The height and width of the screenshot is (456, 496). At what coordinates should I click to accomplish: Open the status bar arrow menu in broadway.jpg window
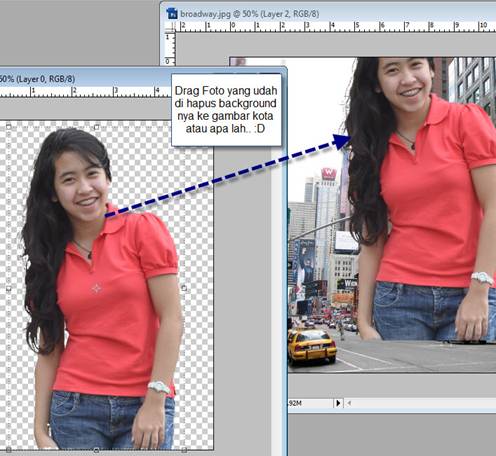(338, 403)
